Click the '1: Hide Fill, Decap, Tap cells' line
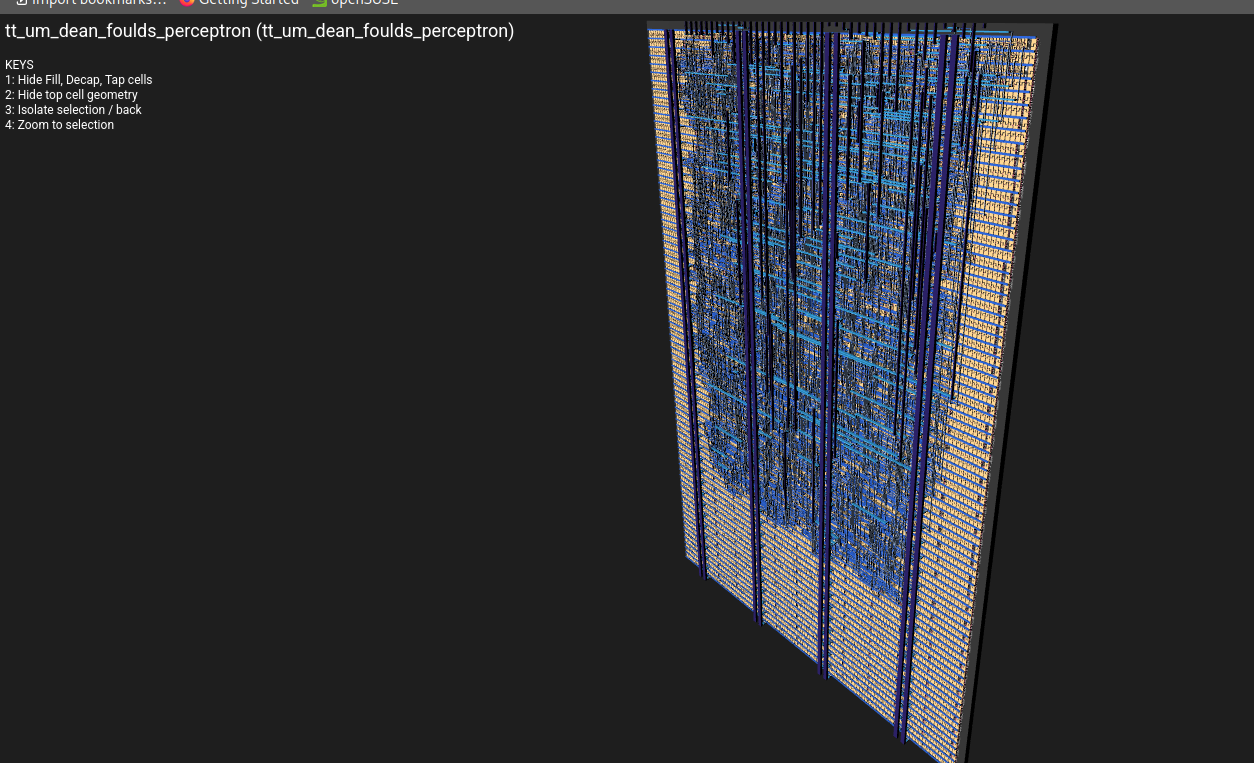 click(79, 80)
